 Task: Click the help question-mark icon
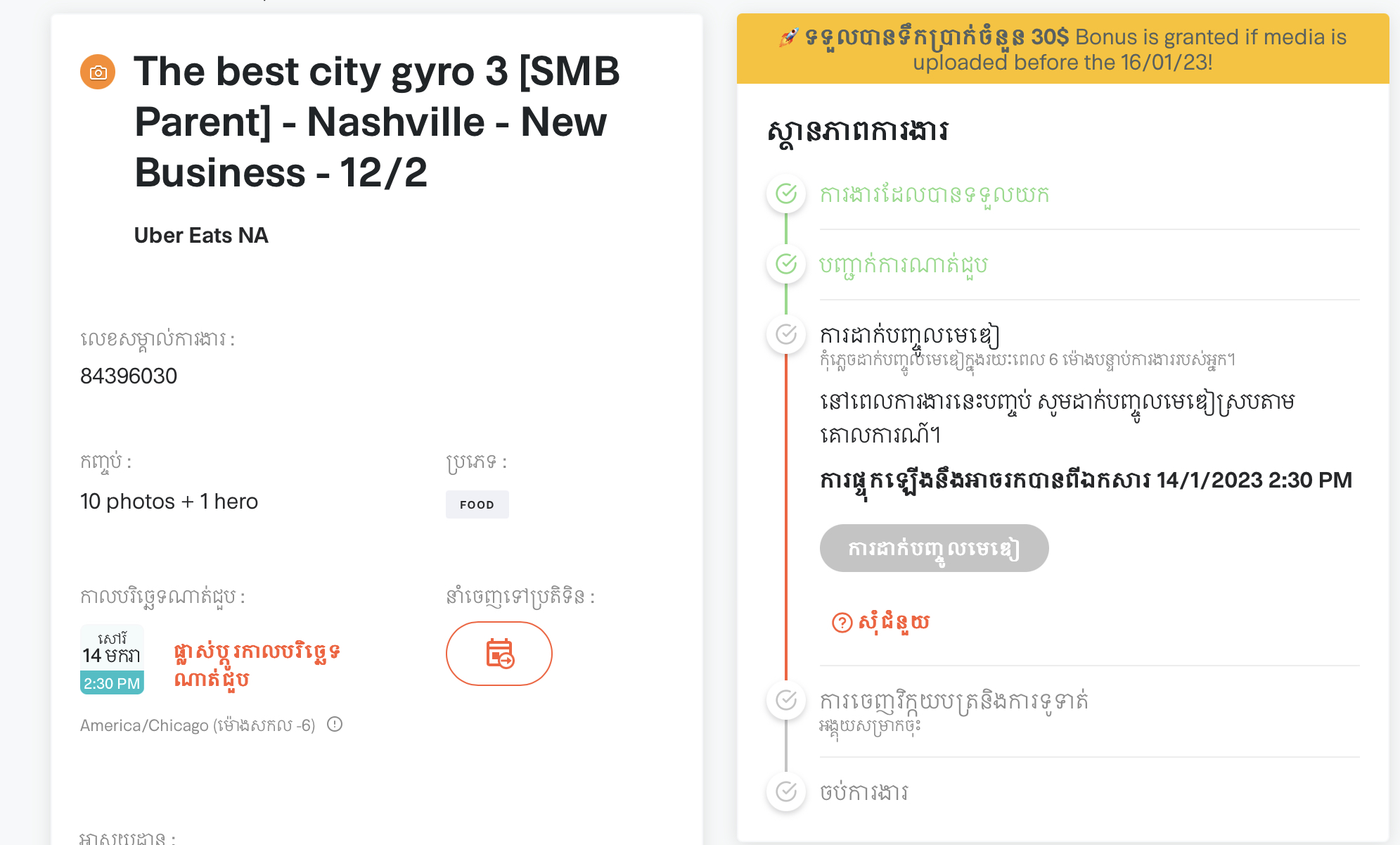pyautogui.click(x=842, y=623)
